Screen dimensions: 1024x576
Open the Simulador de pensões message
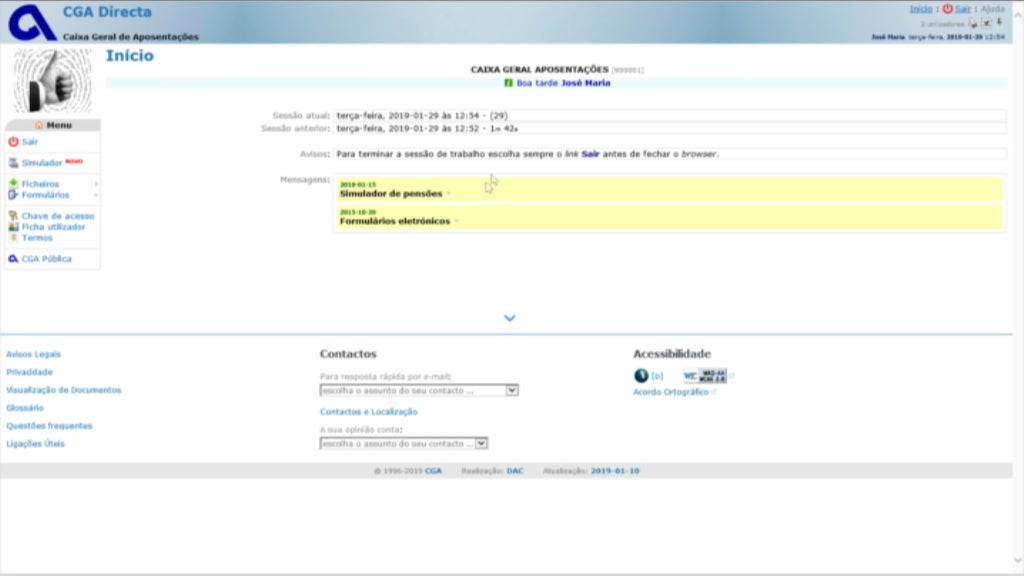[x=393, y=193]
